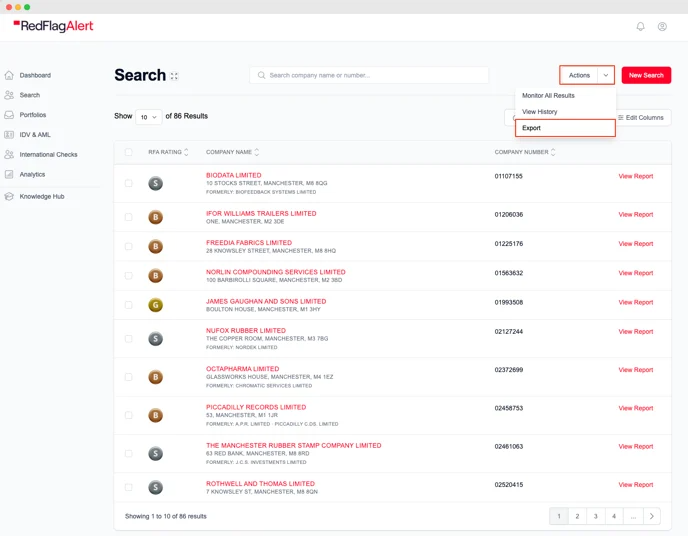
Task: Click page 1 in the pagination
Action: coord(559,516)
